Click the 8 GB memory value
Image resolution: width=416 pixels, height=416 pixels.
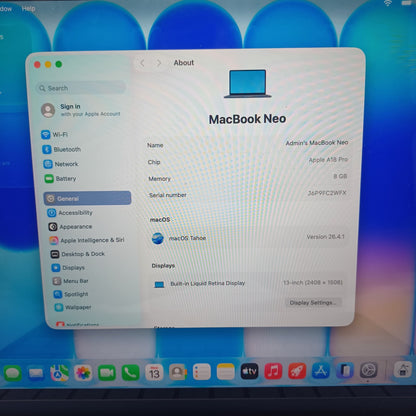(x=340, y=176)
